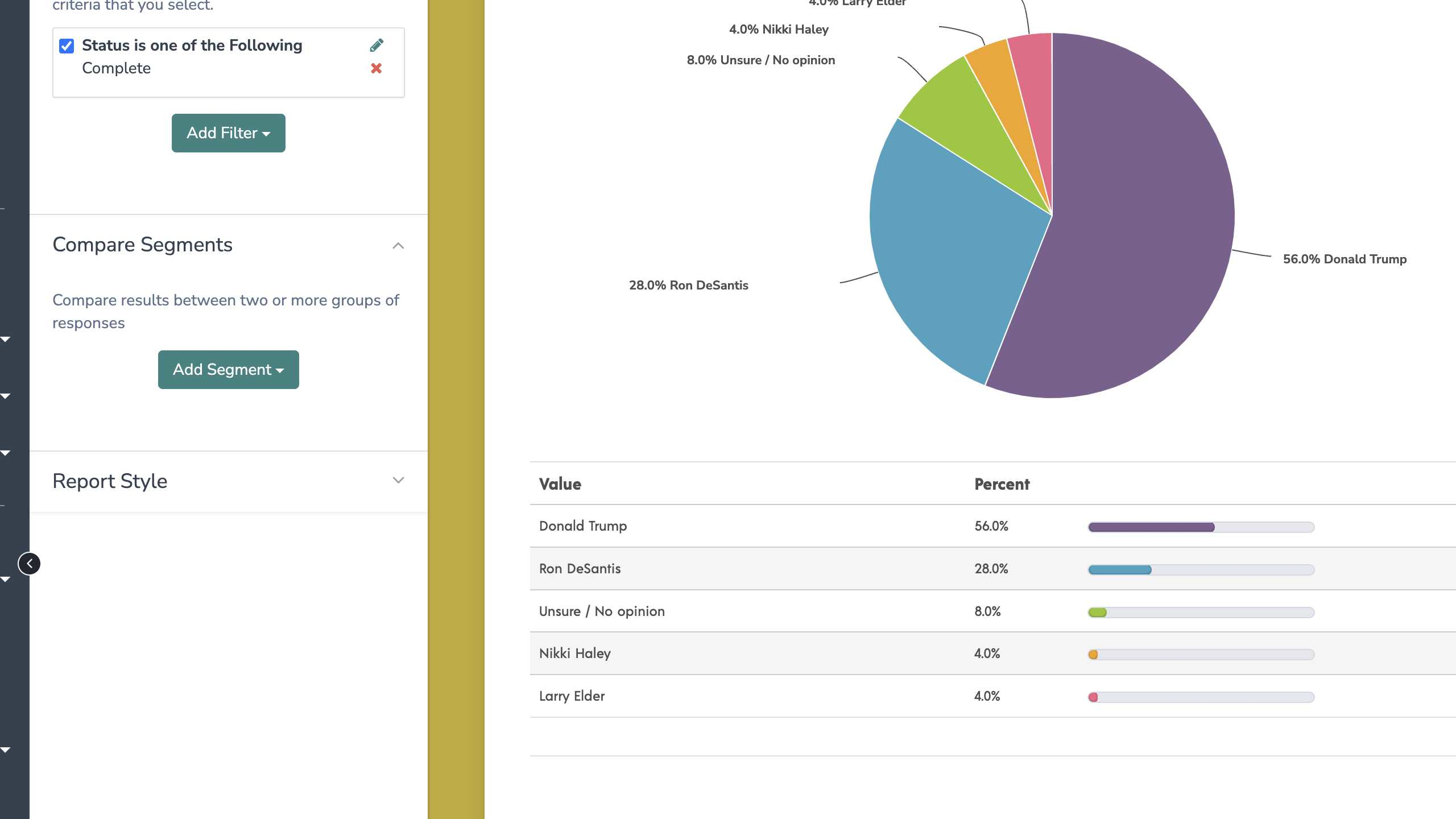The width and height of the screenshot is (1456, 819).
Task: Open the Add Segment dropdown
Action: [x=229, y=370]
